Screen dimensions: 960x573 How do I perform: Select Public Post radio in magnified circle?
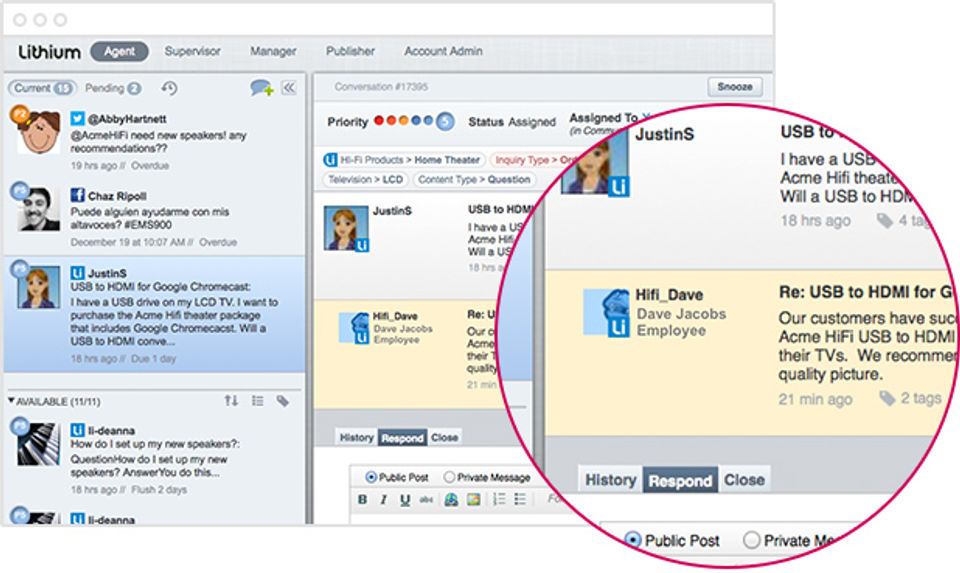pyautogui.click(x=632, y=540)
